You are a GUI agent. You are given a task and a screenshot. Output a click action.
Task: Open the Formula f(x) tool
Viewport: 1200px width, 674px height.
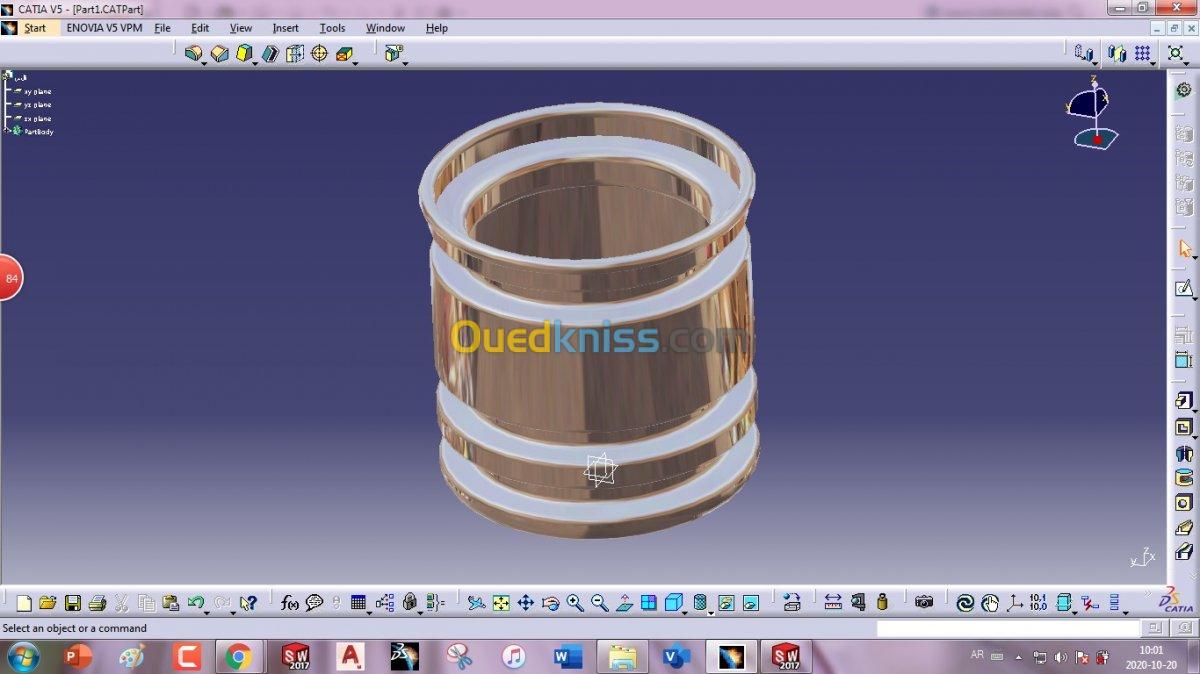point(290,603)
